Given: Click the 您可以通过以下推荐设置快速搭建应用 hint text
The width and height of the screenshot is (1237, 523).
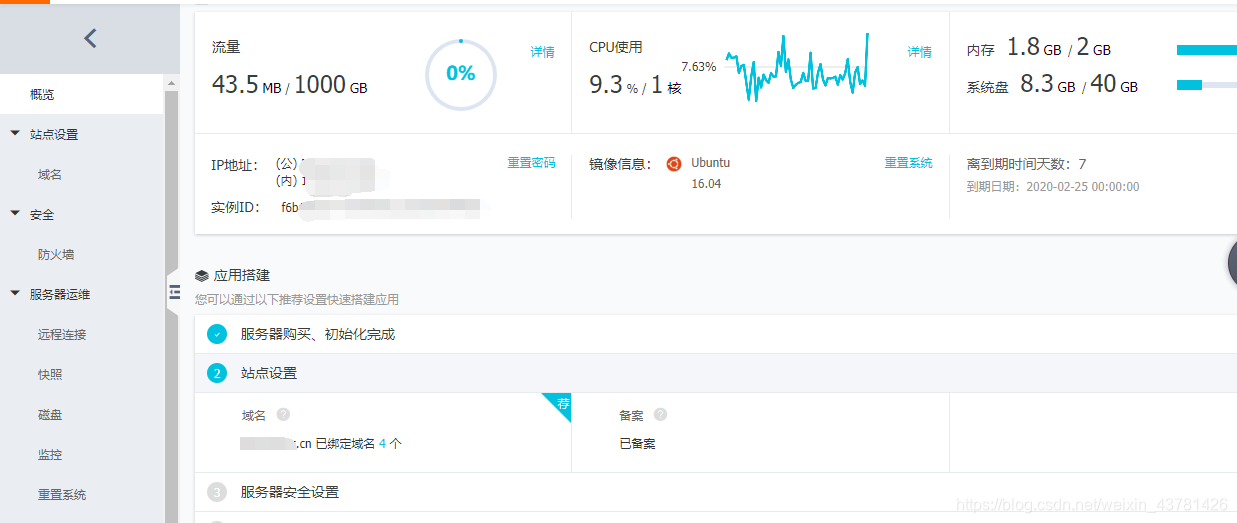Looking at the screenshot, I should click(297, 299).
